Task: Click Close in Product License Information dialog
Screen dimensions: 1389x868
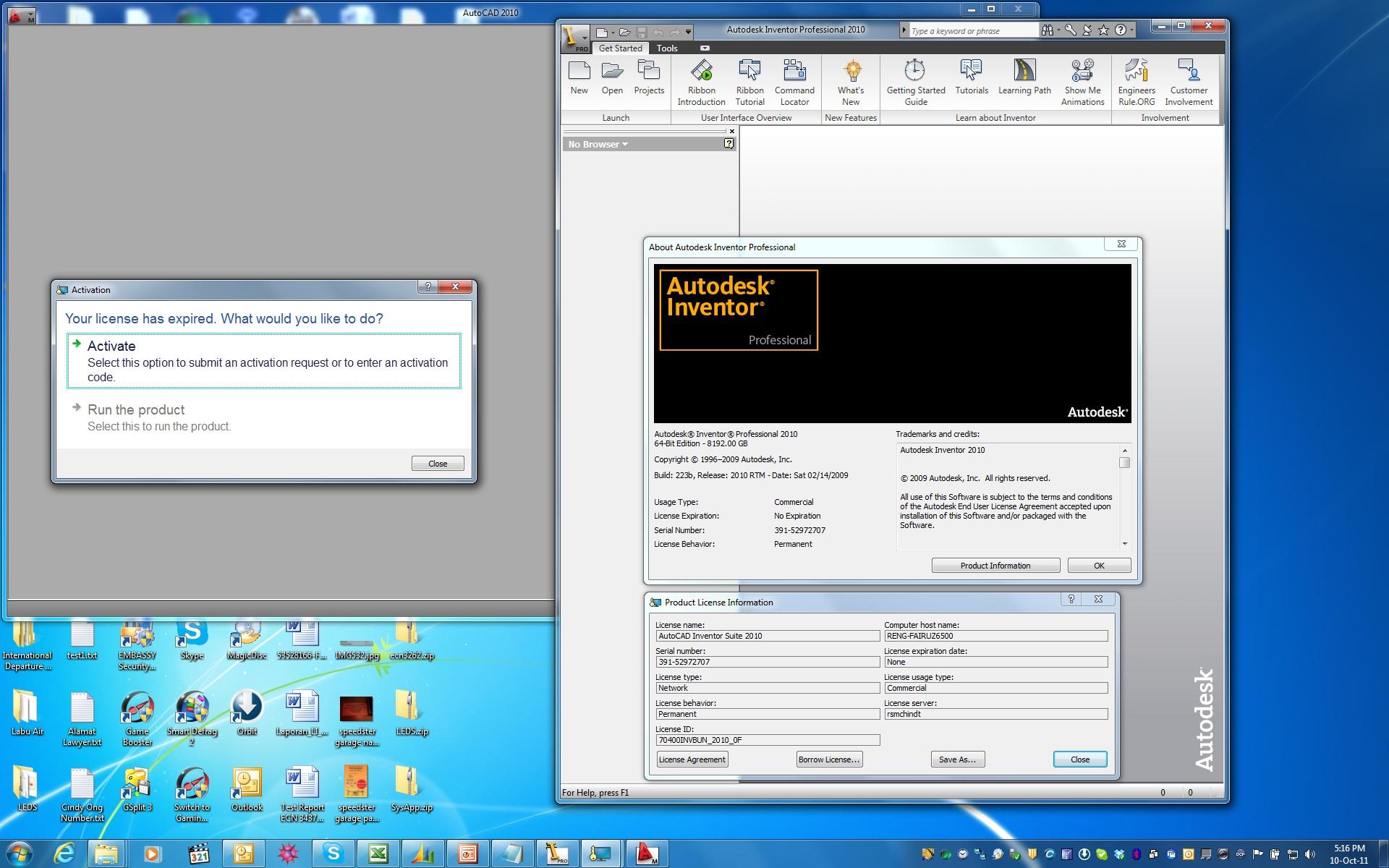Action: (1079, 759)
